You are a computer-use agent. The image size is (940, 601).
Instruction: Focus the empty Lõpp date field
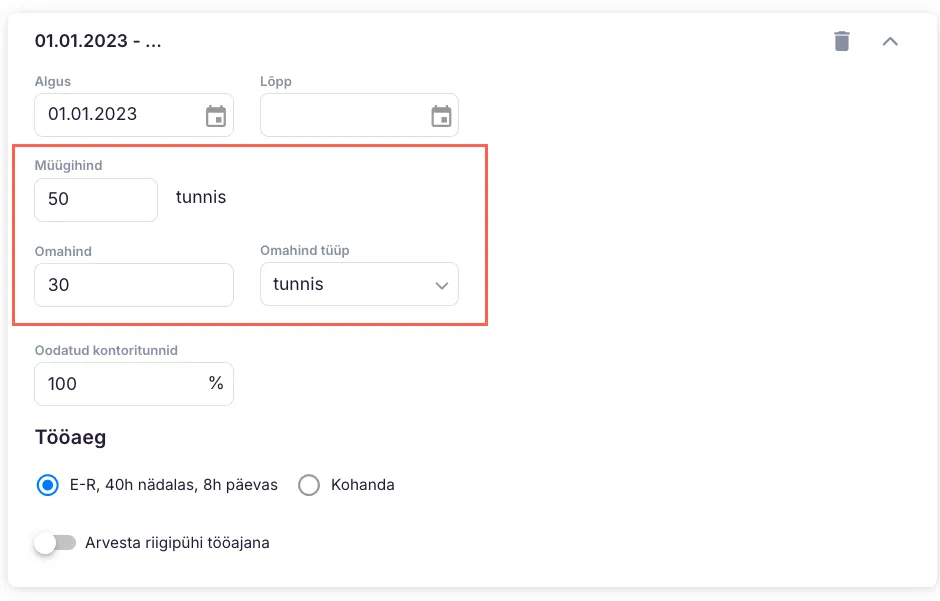(x=340, y=115)
